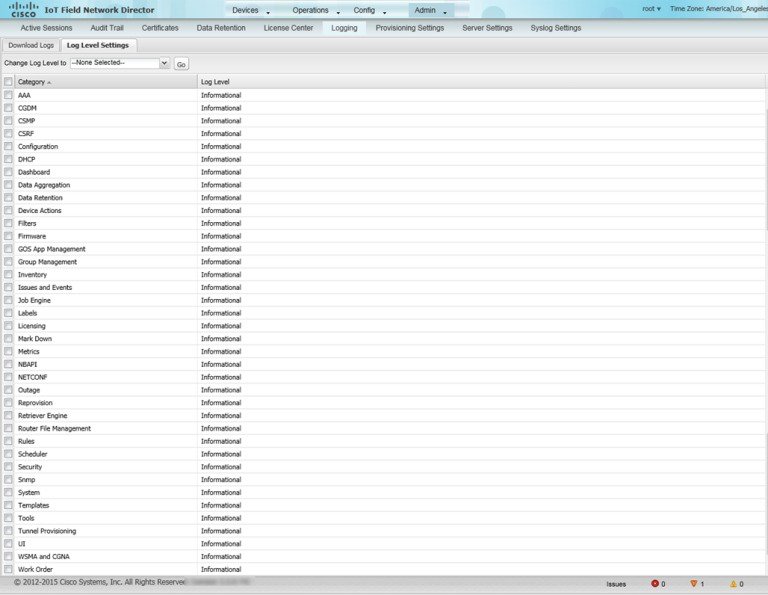Select the Log Level Settings tab
Viewport: 768px width, 595px height.
(x=98, y=45)
